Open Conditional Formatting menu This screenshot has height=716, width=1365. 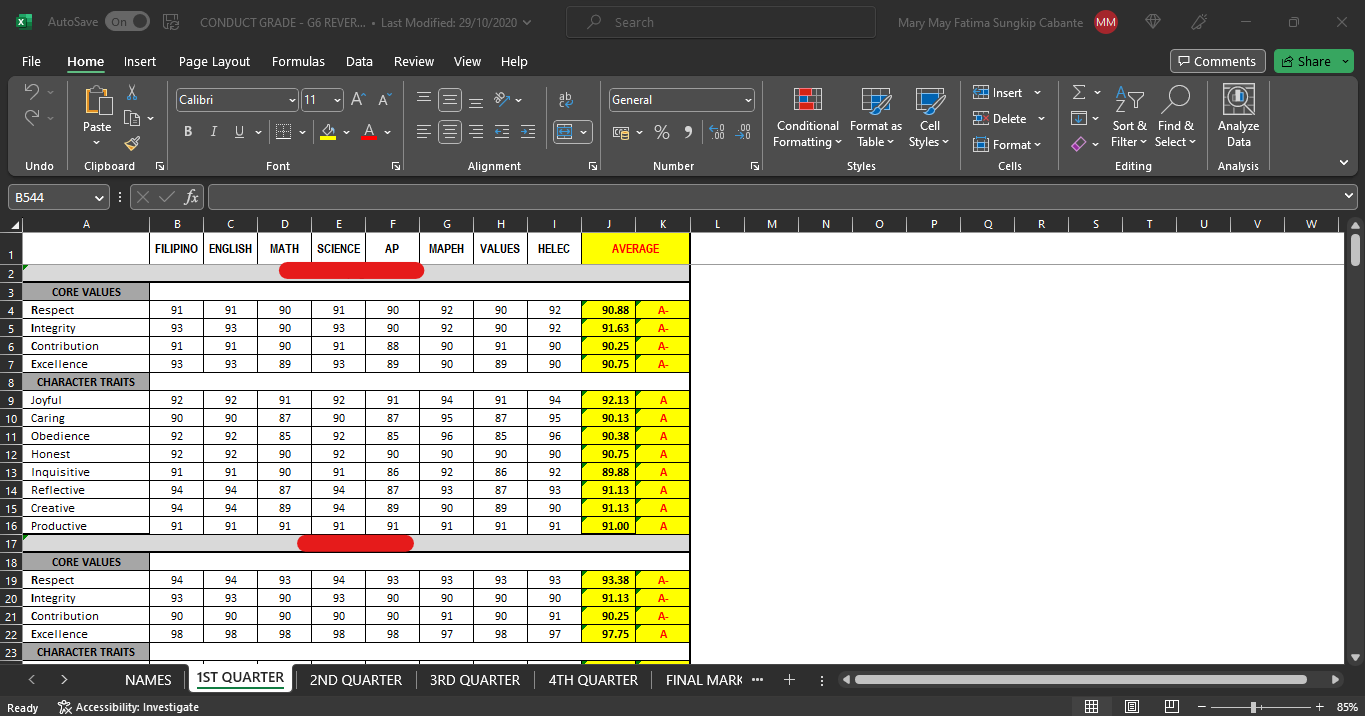pyautogui.click(x=807, y=119)
